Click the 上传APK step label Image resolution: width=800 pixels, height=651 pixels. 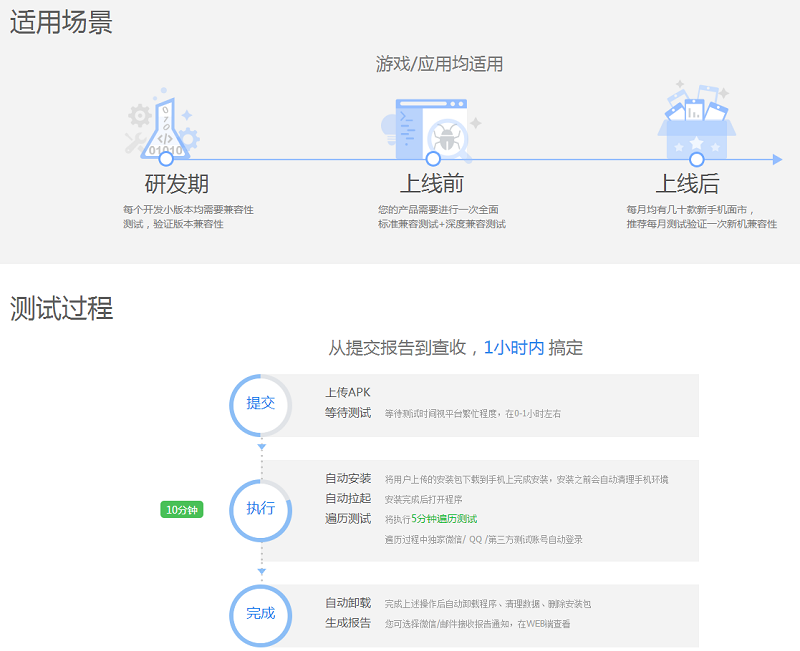coord(347,392)
